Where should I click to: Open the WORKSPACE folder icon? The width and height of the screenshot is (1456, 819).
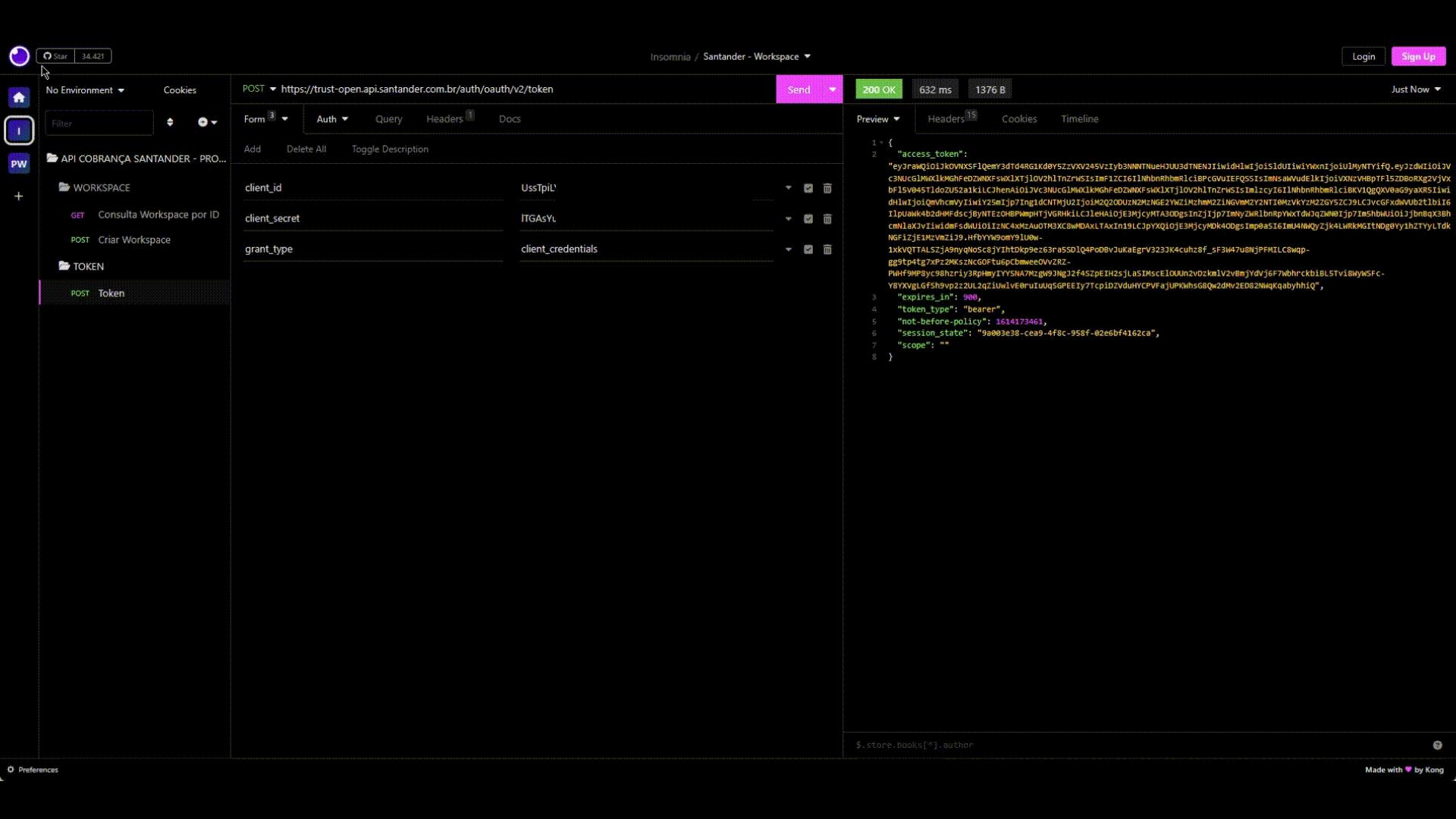(x=64, y=187)
